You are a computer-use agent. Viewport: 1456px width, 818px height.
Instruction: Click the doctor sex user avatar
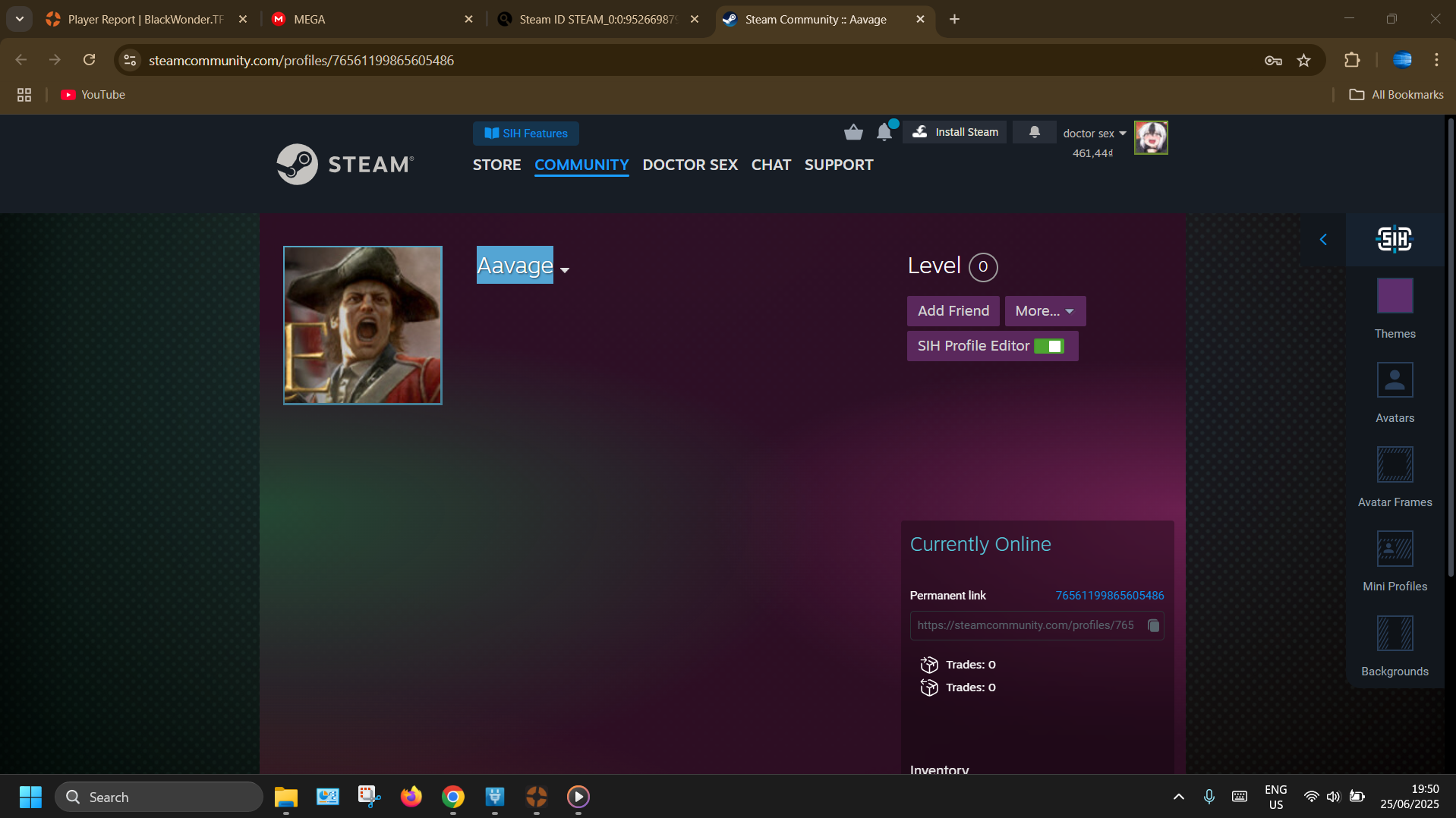1151,138
